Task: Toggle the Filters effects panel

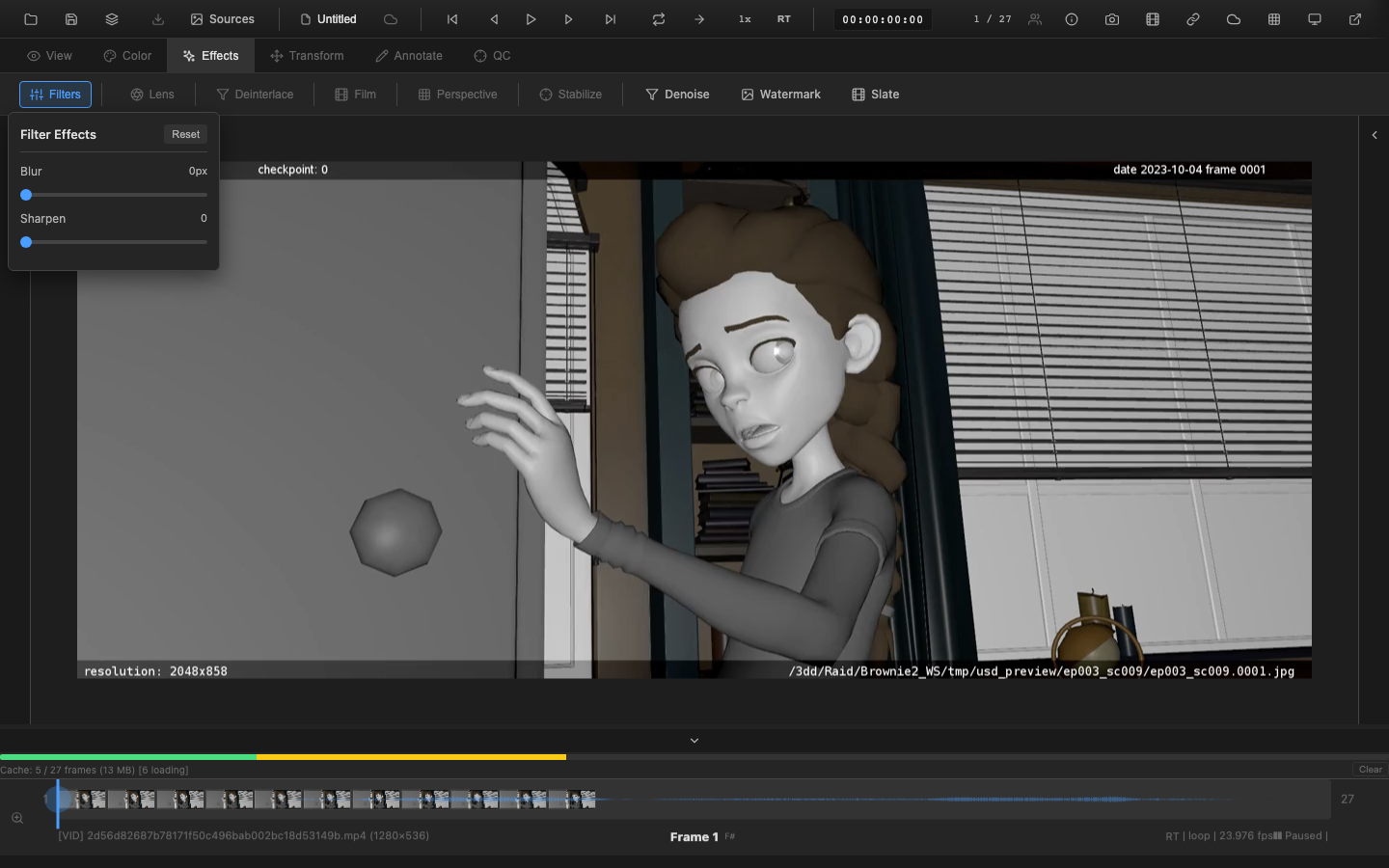Action: tap(56, 95)
